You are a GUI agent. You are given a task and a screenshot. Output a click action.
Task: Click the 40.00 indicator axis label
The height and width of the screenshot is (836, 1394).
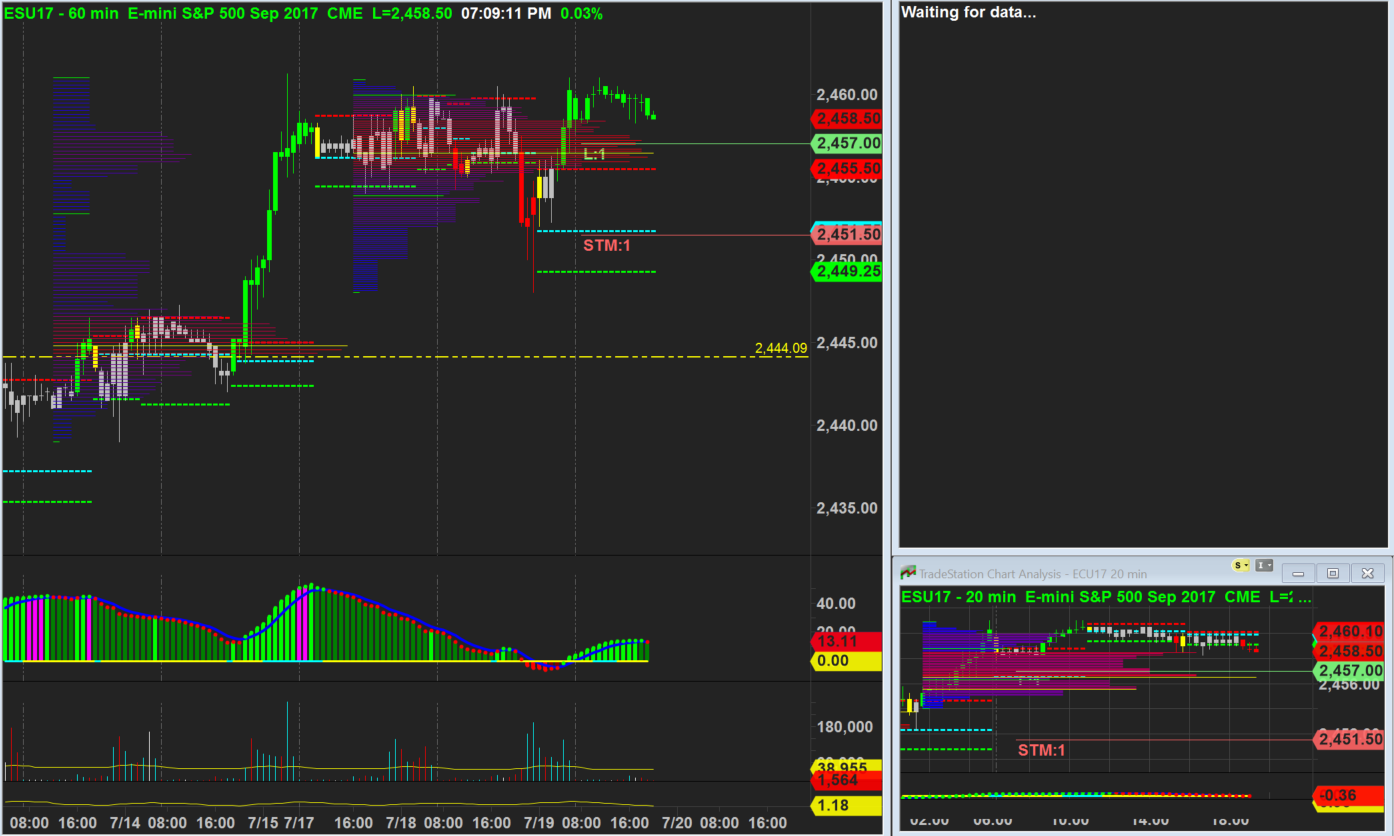coord(837,603)
